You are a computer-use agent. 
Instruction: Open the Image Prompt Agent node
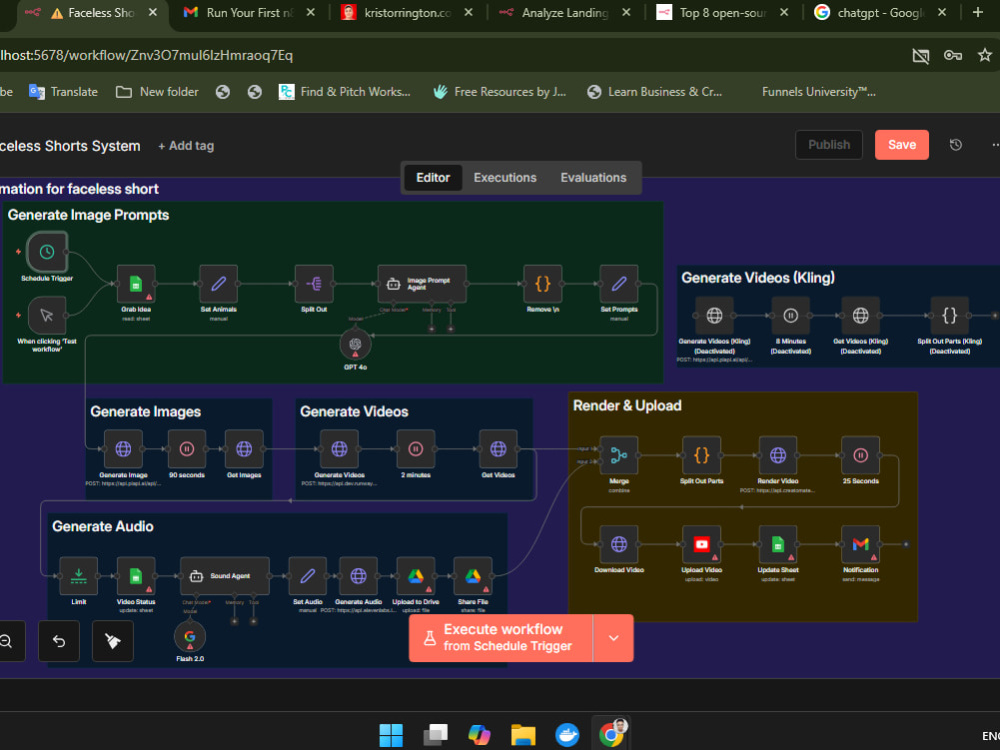coord(422,284)
